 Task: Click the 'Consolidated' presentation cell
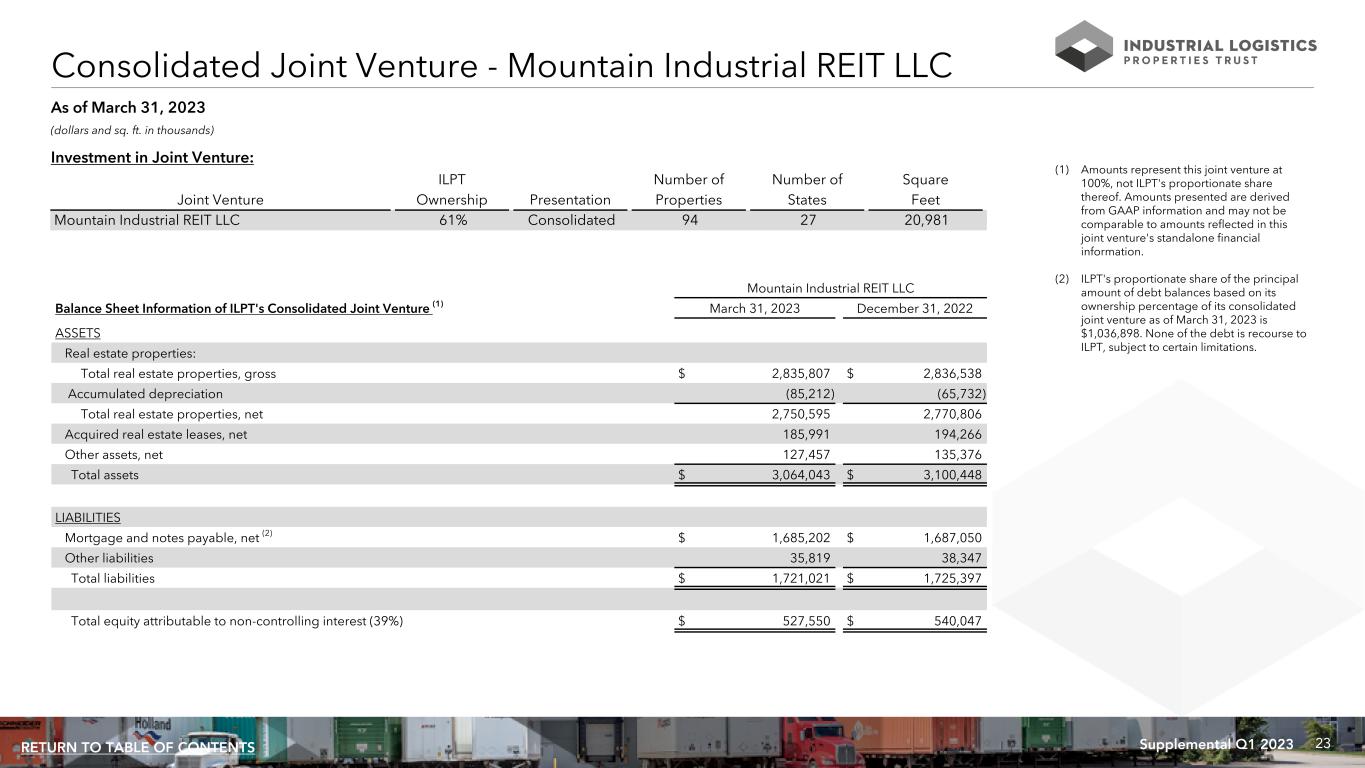571,220
